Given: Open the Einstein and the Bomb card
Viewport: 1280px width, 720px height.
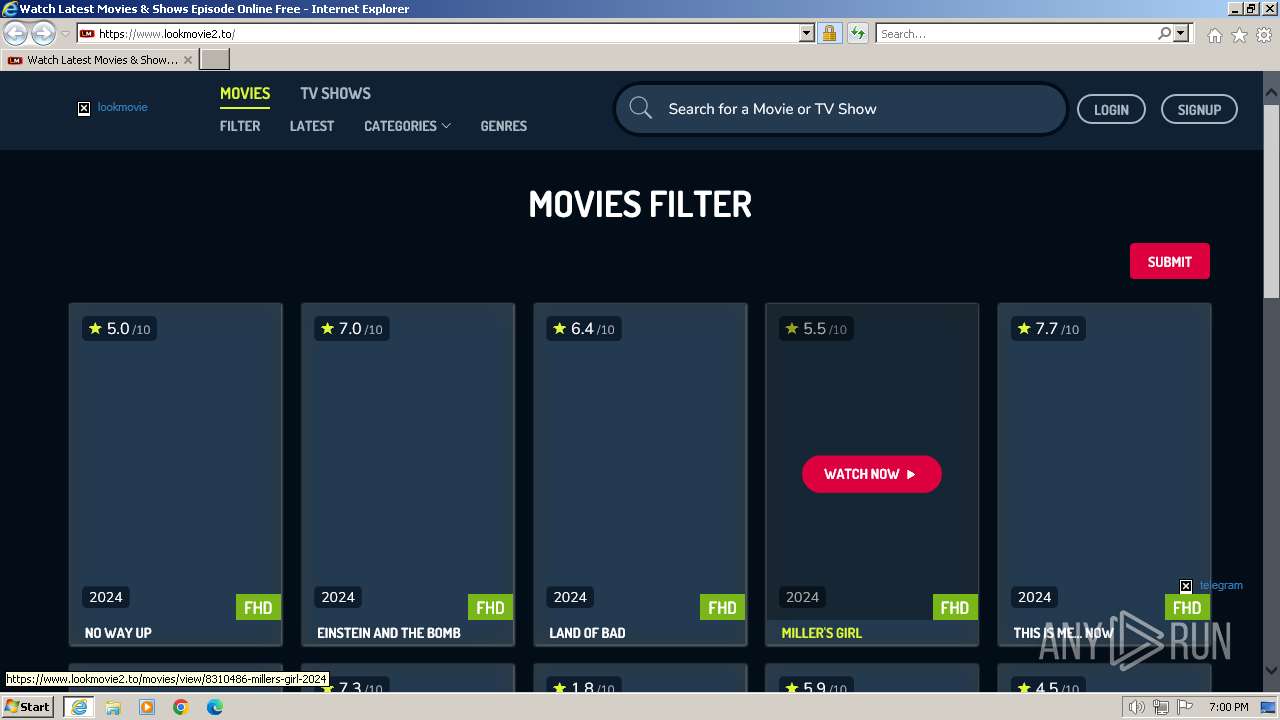Looking at the screenshot, I should click(408, 475).
